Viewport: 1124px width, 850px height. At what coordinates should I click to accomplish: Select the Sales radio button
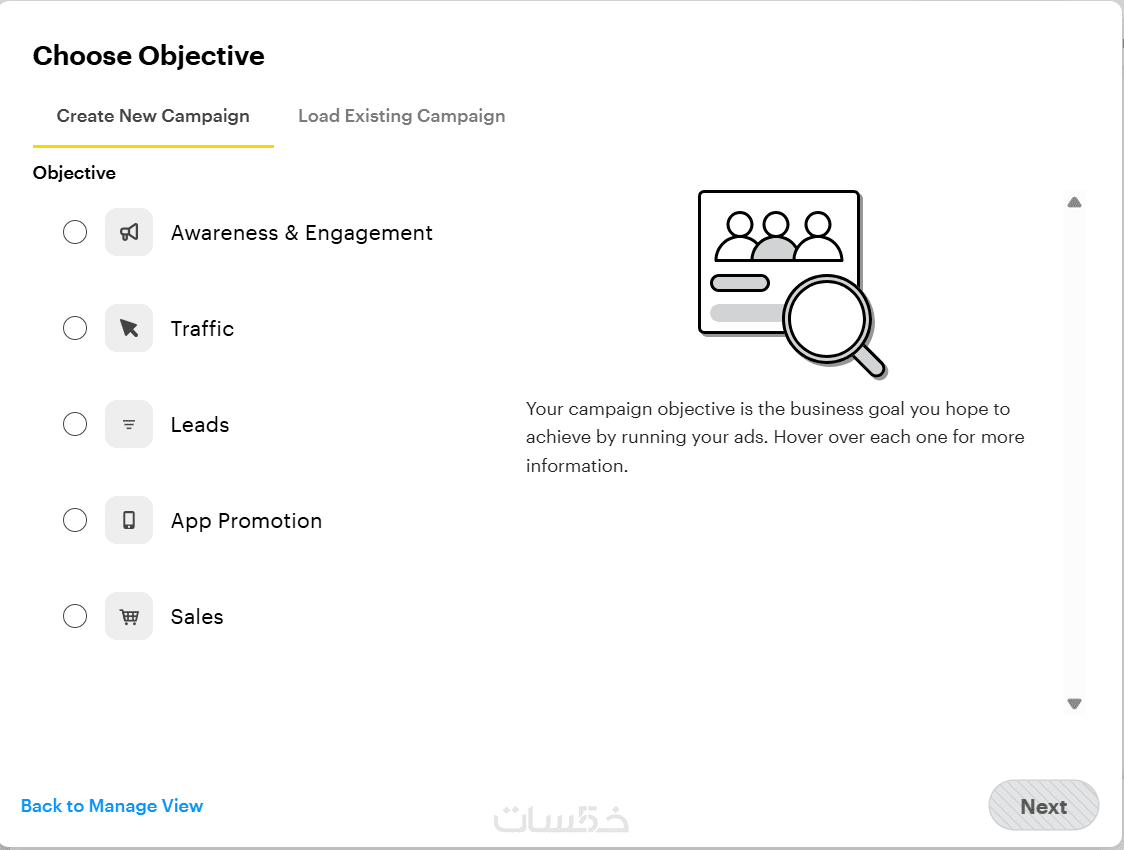point(75,616)
